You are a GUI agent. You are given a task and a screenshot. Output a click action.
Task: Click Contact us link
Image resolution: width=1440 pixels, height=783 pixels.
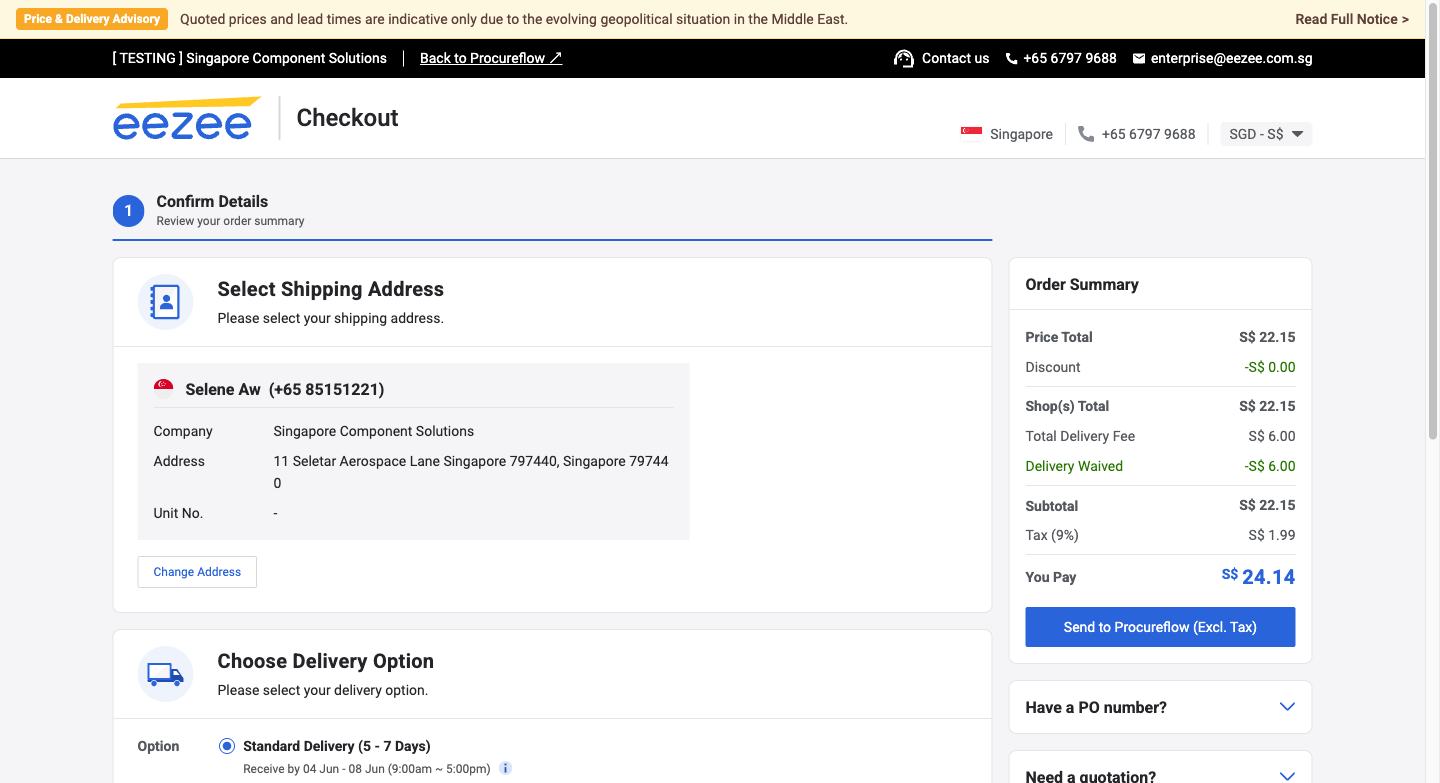click(x=955, y=58)
